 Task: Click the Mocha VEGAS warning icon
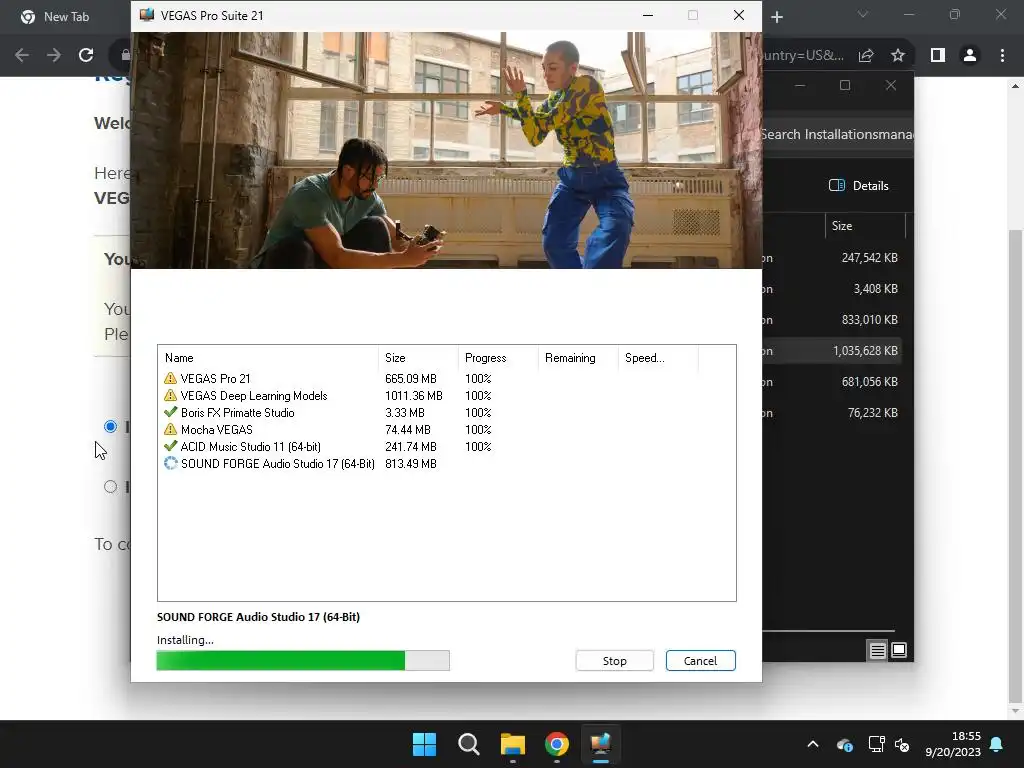(170, 430)
